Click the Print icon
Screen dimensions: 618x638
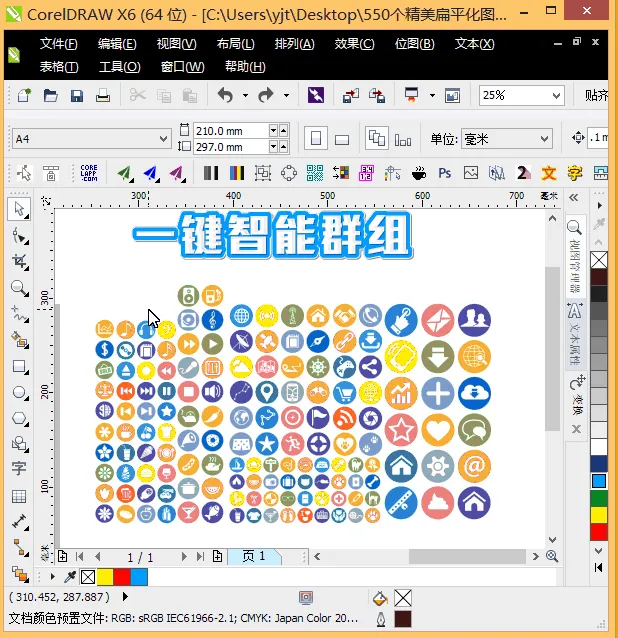point(103,96)
